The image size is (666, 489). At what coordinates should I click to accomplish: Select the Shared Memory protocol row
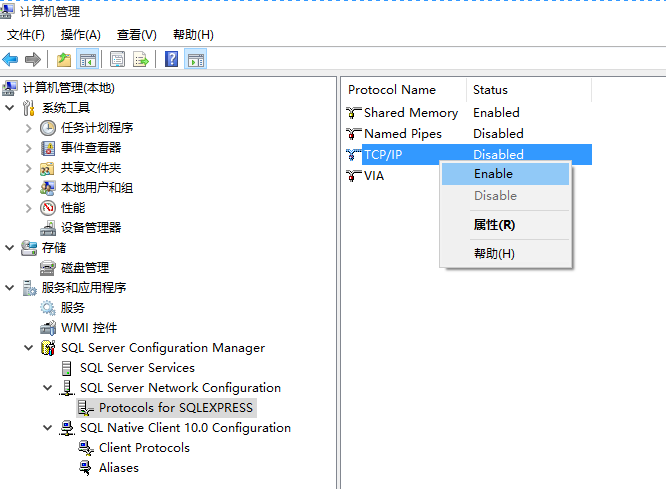(x=468, y=113)
